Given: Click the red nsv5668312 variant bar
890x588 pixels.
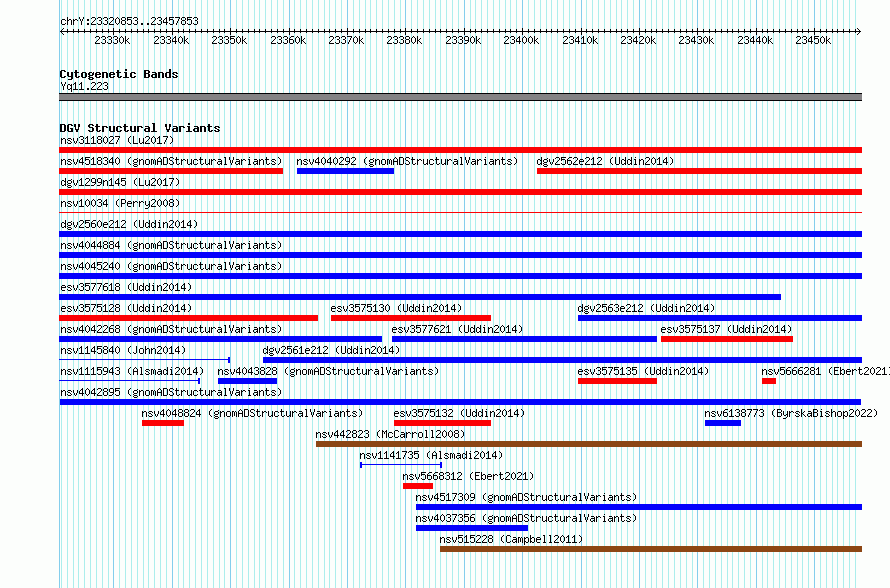Looking at the screenshot, I should point(418,486).
